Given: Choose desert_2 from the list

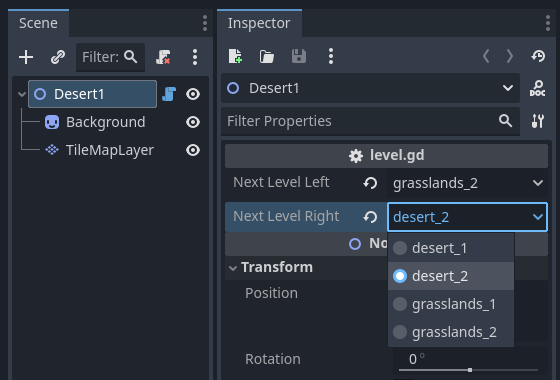Looking at the screenshot, I should [451, 276].
